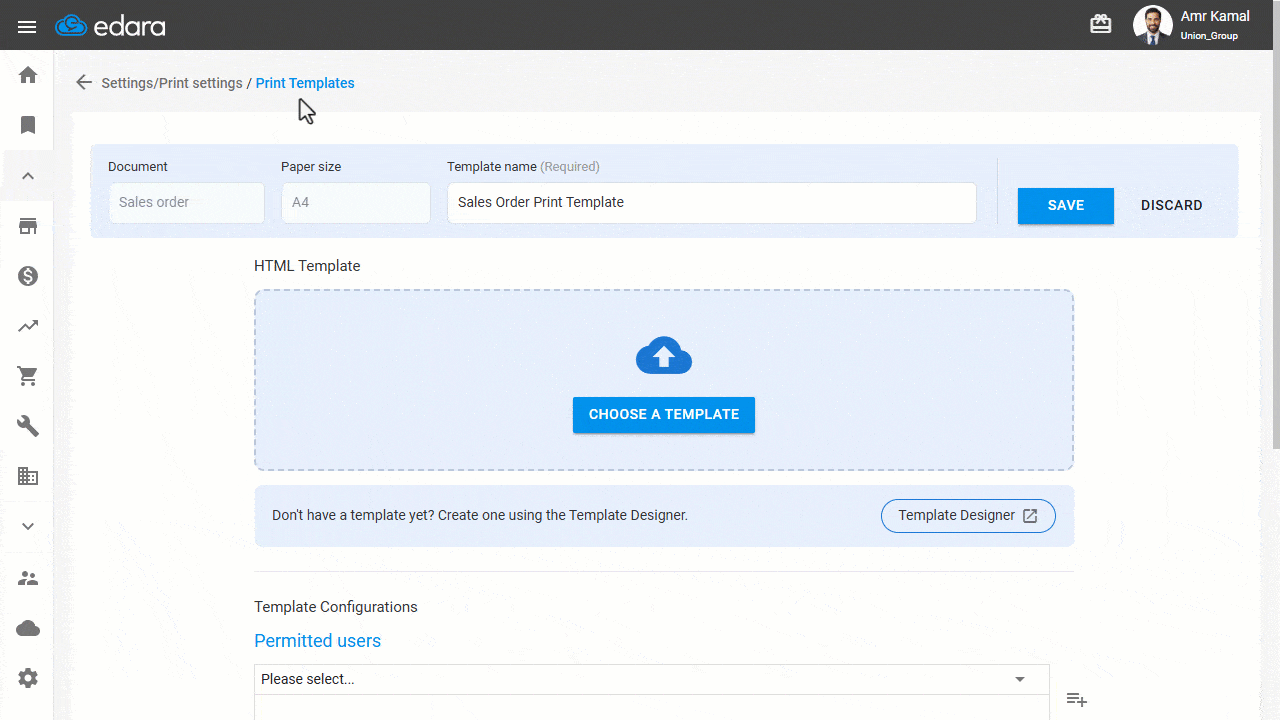
Task: Open the hamburger main menu
Action: pyautogui.click(x=27, y=26)
